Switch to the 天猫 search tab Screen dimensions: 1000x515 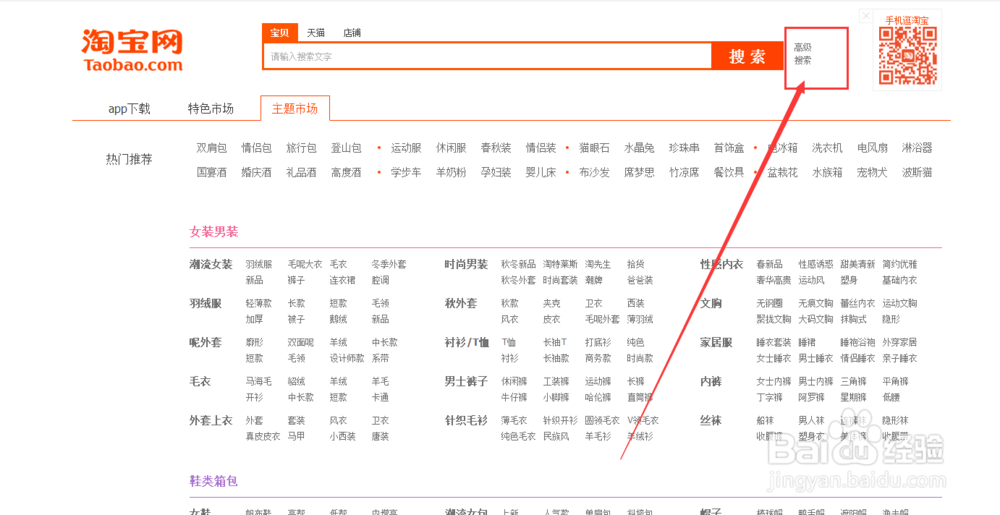[316, 33]
